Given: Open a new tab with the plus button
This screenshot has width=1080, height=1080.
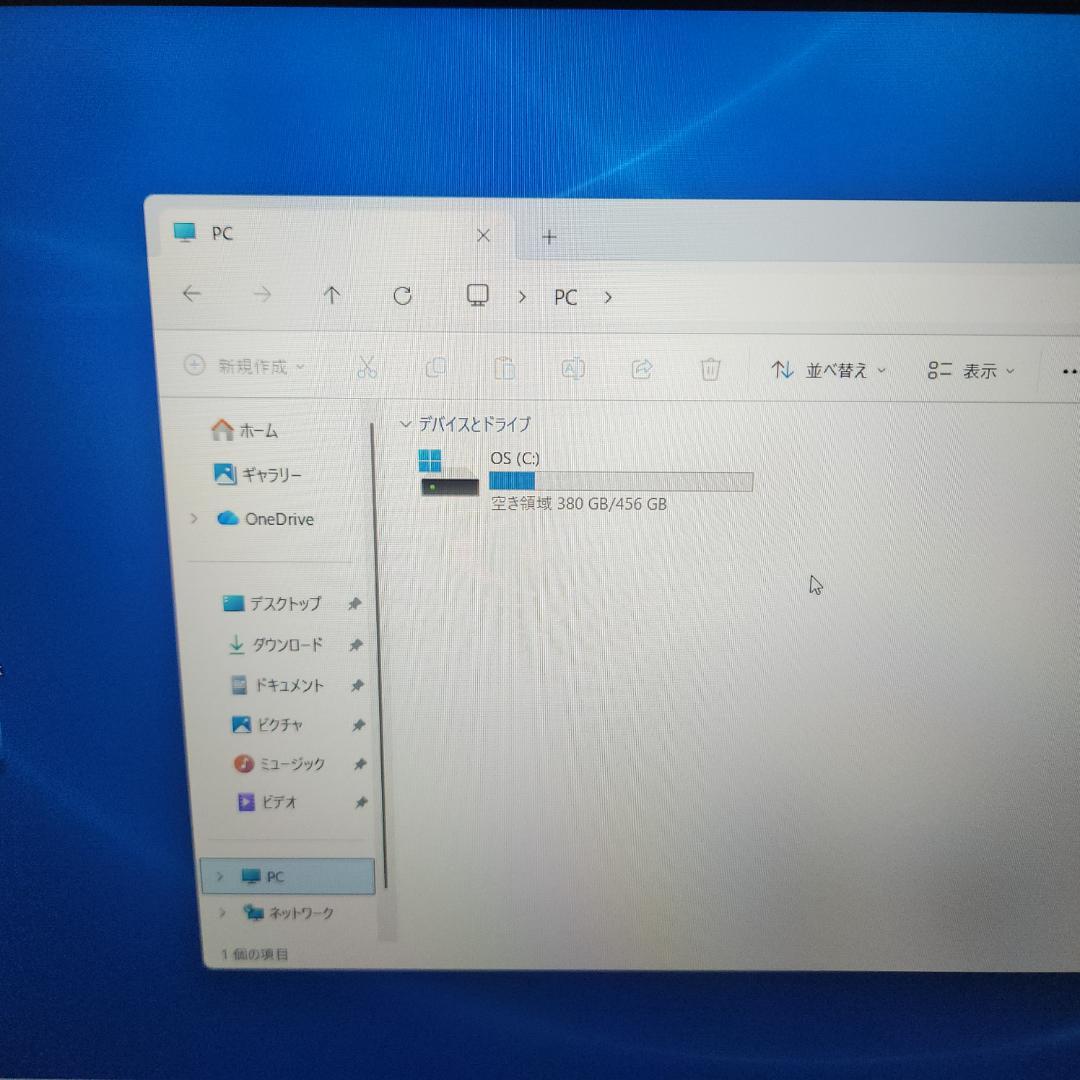Looking at the screenshot, I should tap(549, 237).
